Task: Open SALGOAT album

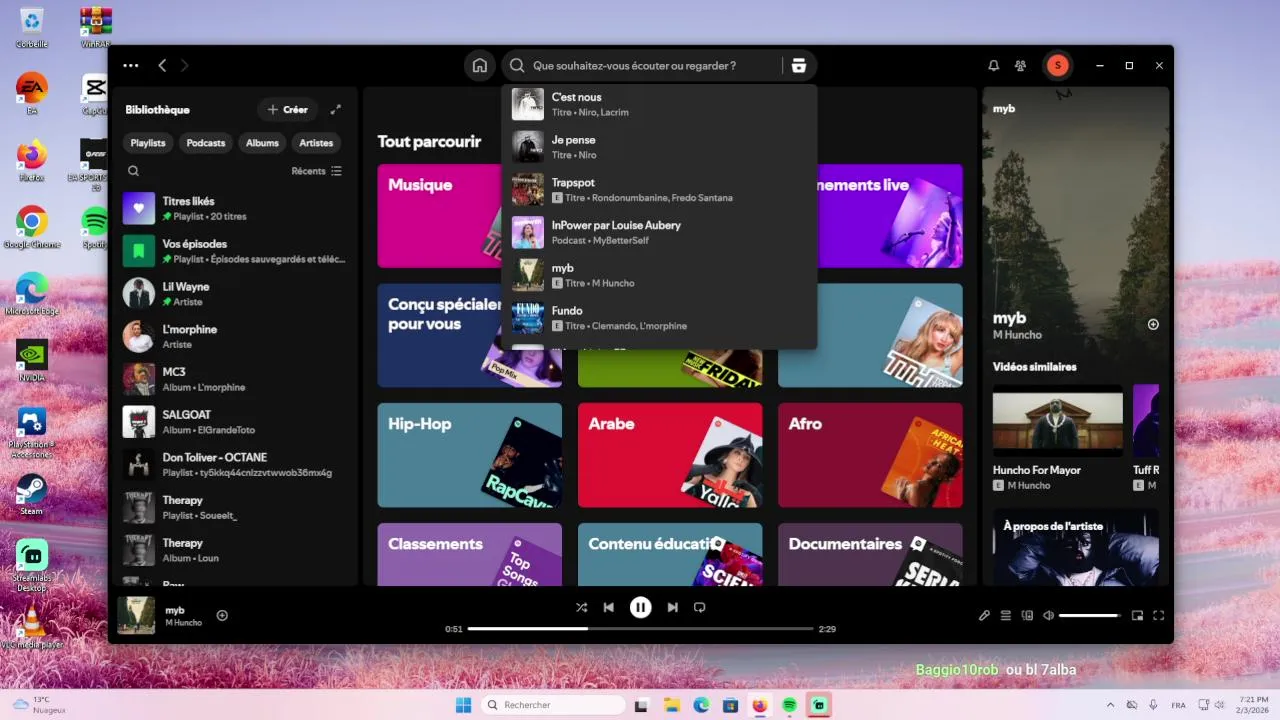Action: click(x=235, y=422)
